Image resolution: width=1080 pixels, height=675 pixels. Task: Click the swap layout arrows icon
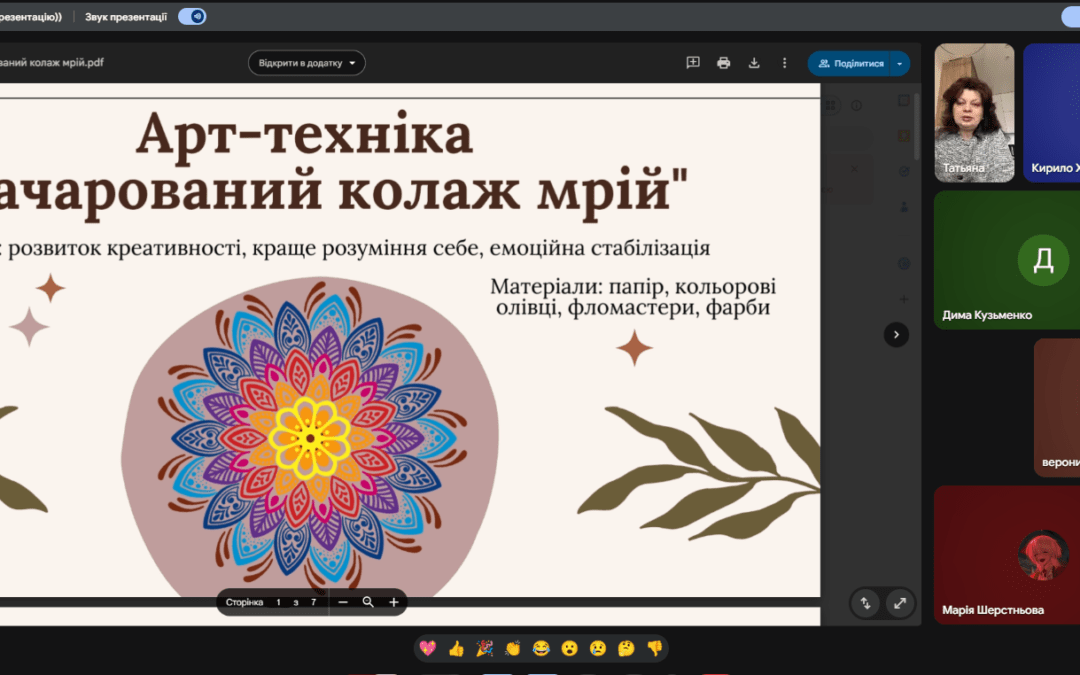coord(865,603)
